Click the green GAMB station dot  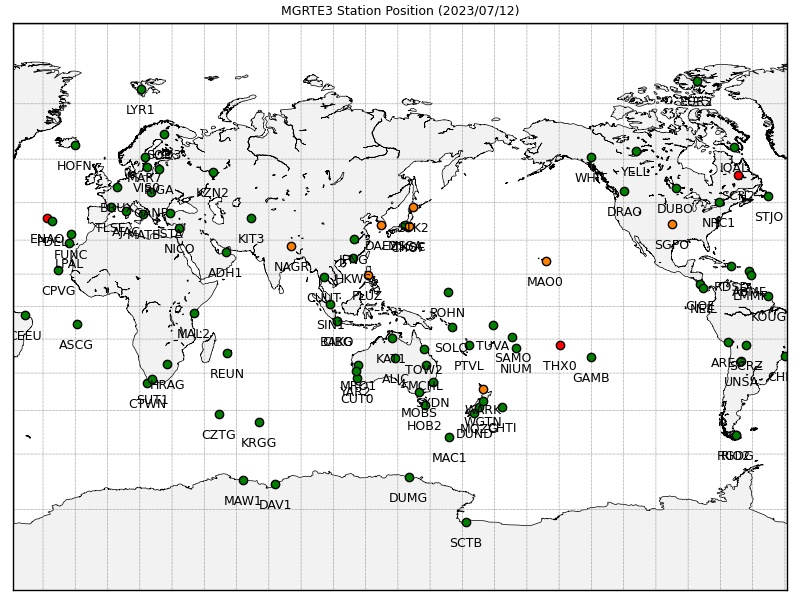pos(591,358)
